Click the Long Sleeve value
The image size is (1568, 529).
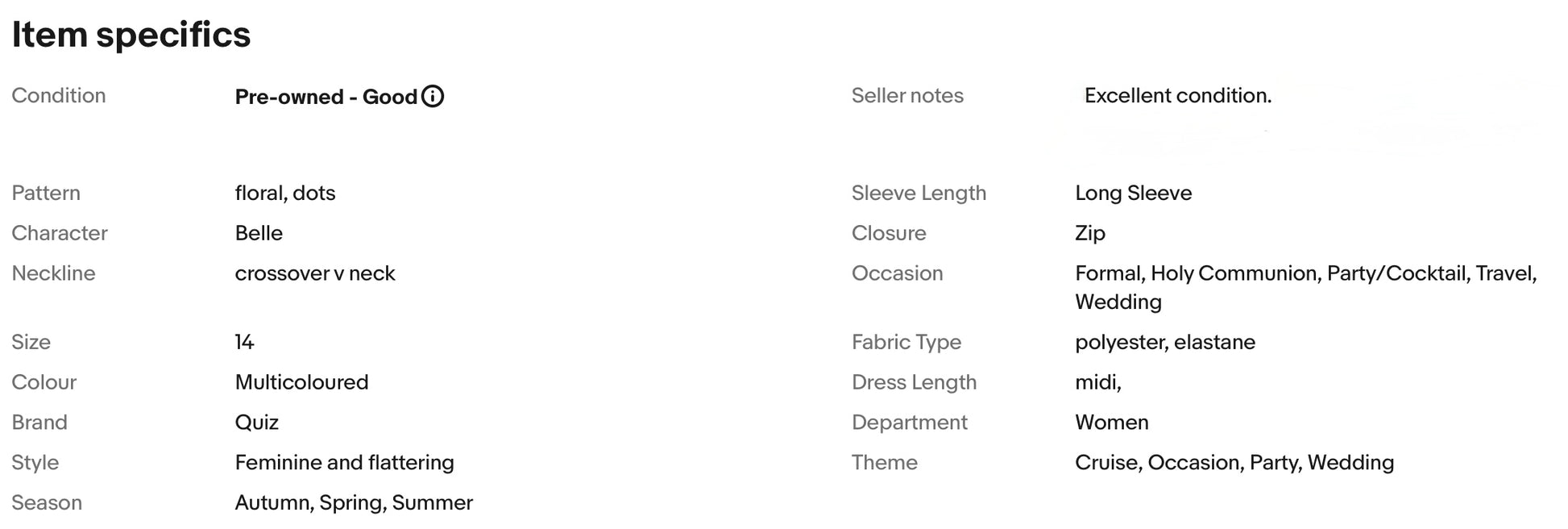[x=1134, y=194]
